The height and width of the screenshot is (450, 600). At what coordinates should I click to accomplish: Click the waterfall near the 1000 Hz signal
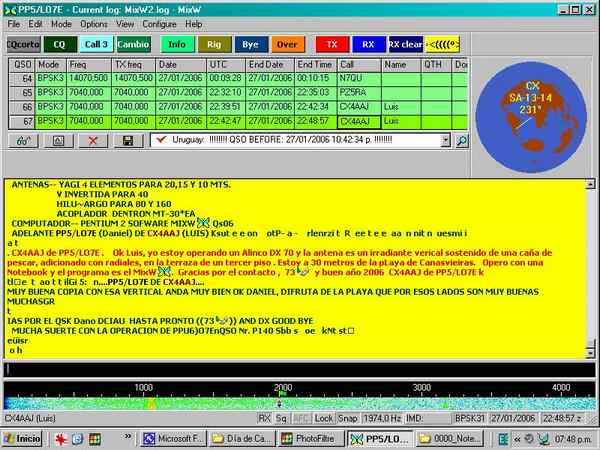pos(151,404)
